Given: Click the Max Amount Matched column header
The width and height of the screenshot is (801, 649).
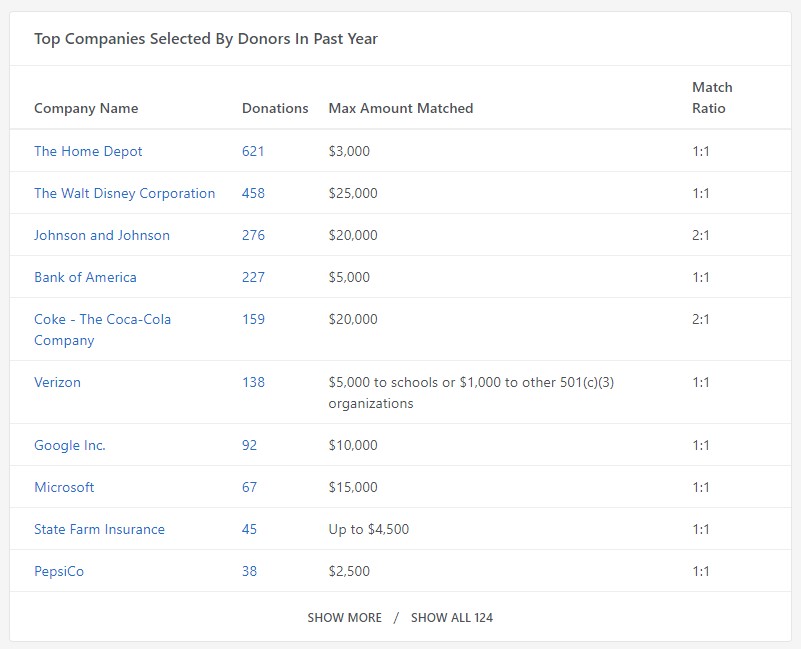Looking at the screenshot, I should [x=400, y=108].
